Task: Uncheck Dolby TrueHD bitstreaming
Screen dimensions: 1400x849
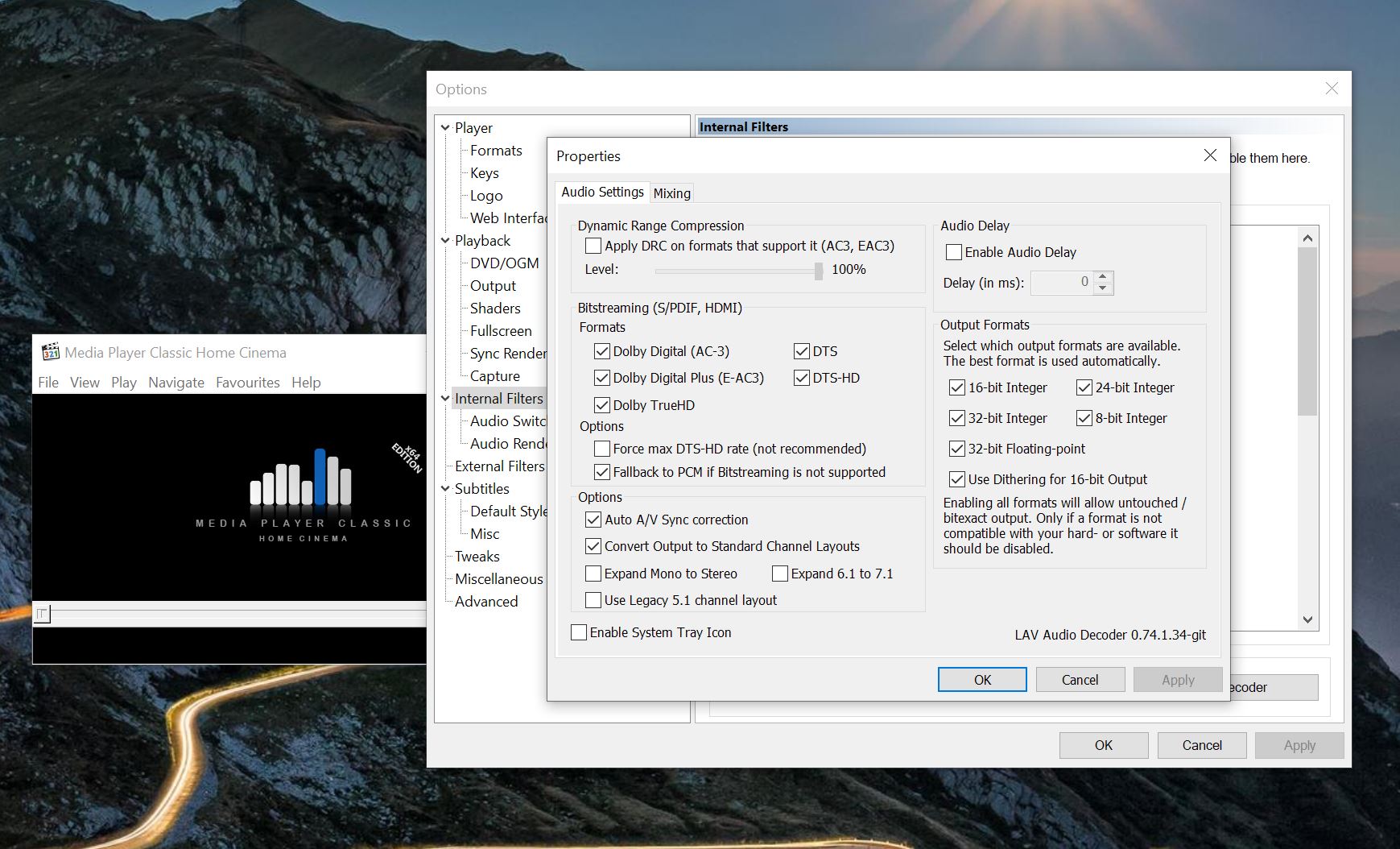Action: click(x=602, y=405)
